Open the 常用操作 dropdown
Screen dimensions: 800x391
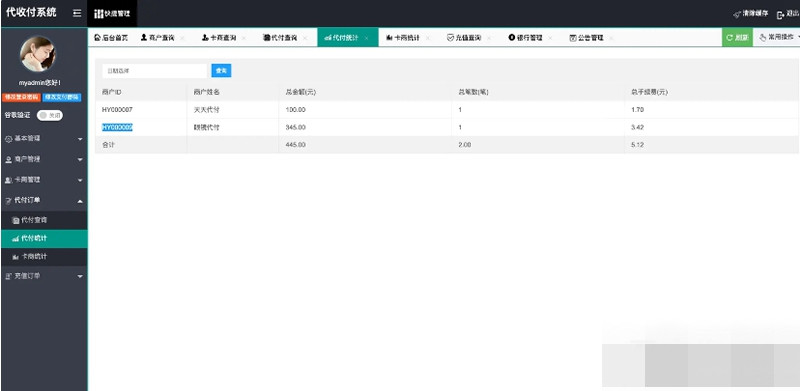click(777, 38)
